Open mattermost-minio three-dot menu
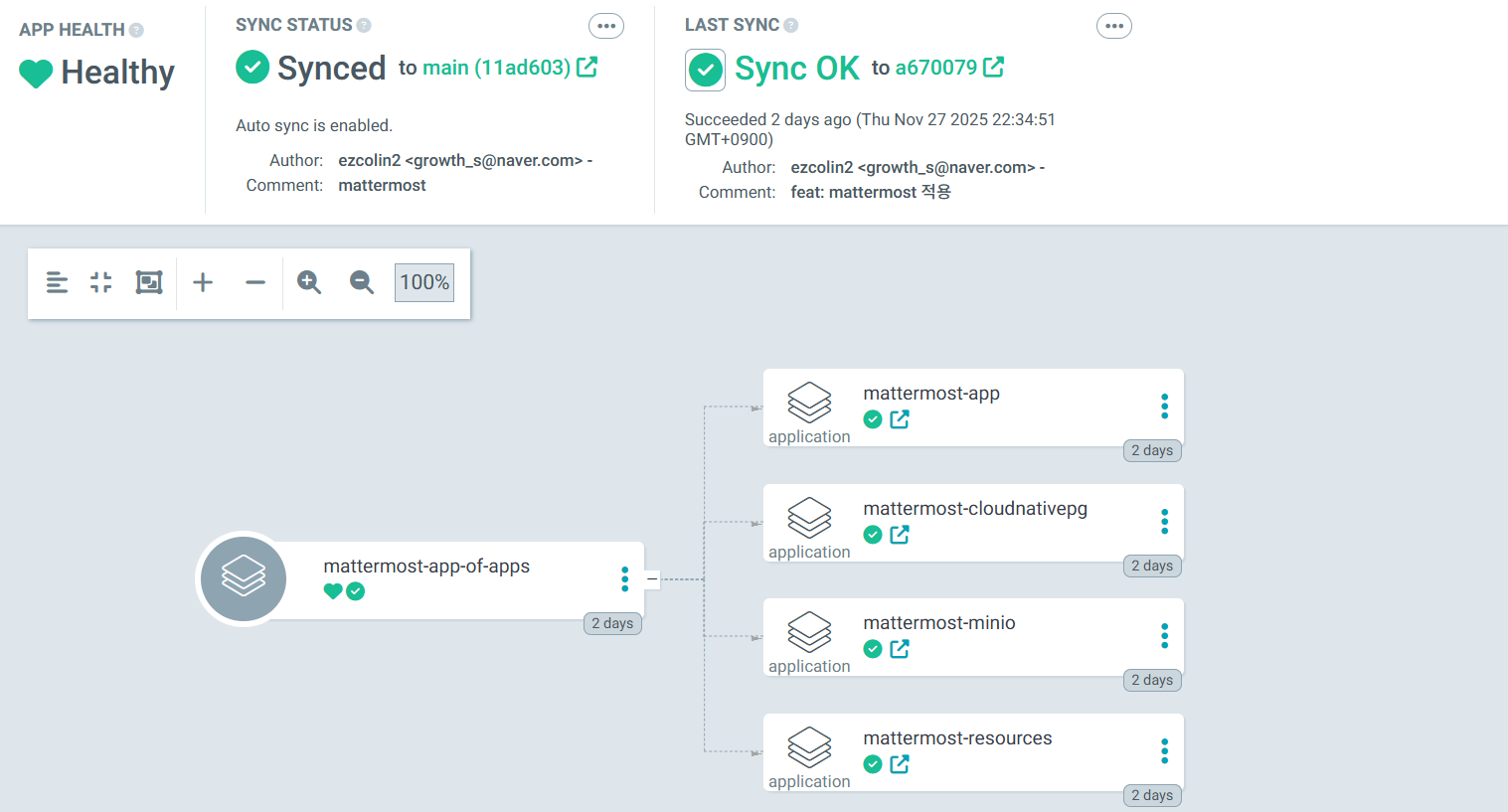Image resolution: width=1508 pixels, height=812 pixels. tap(1164, 635)
